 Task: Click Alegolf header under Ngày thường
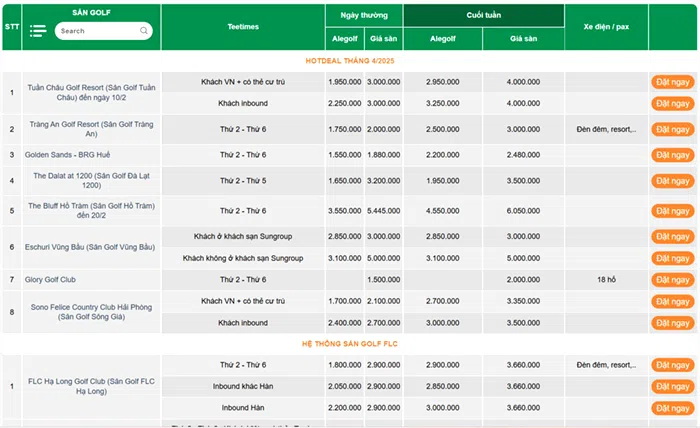click(345, 39)
